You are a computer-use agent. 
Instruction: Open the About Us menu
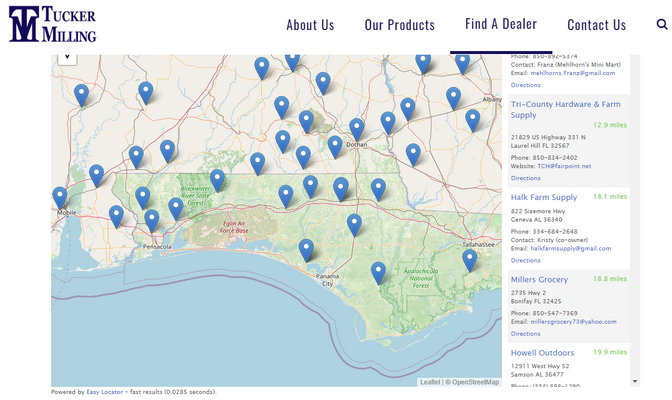pos(310,25)
